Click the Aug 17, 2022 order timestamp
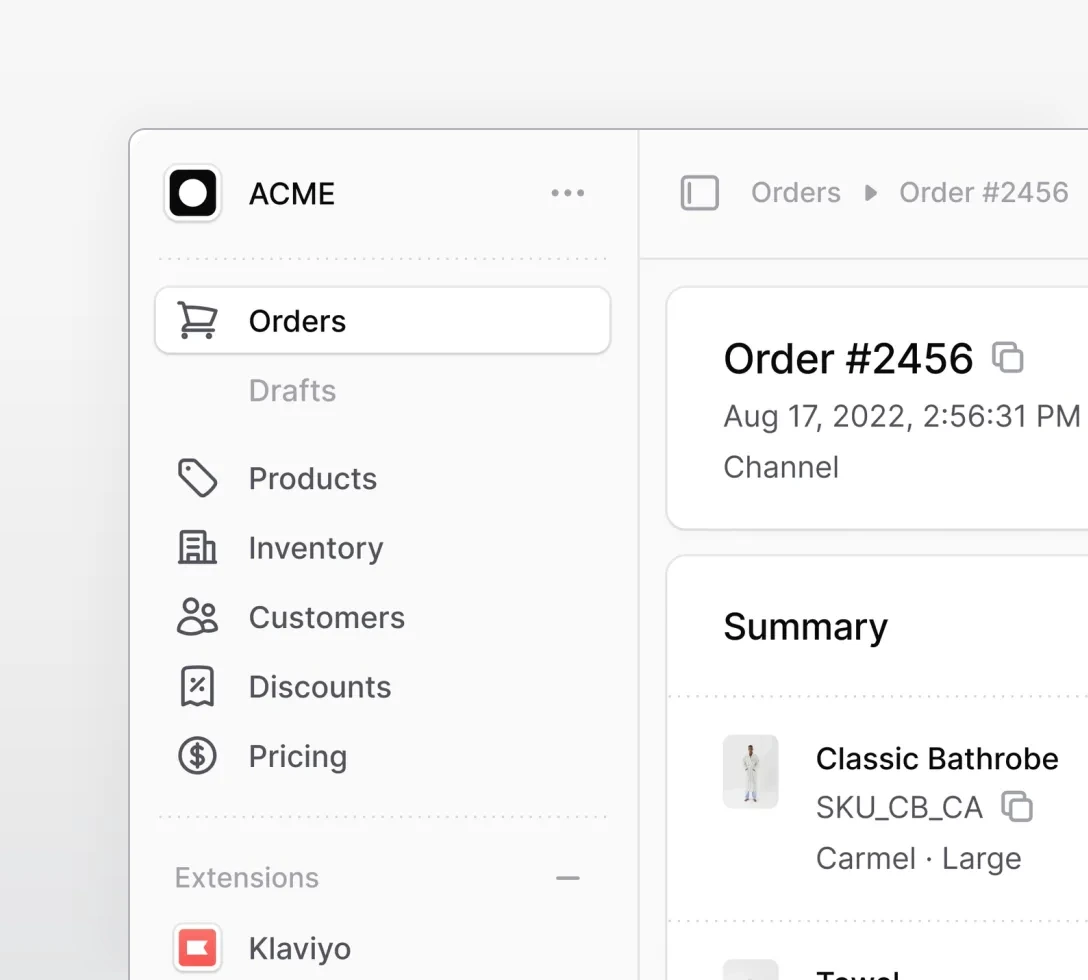This screenshot has width=1088, height=980. click(x=901, y=416)
